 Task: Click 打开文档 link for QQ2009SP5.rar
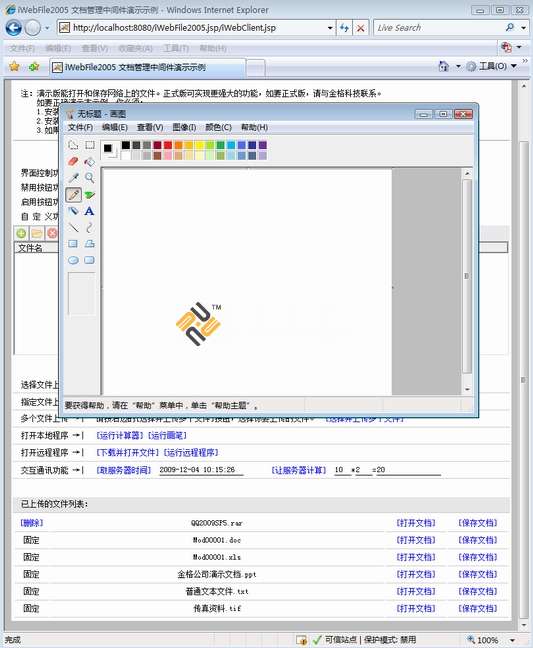[x=416, y=523]
